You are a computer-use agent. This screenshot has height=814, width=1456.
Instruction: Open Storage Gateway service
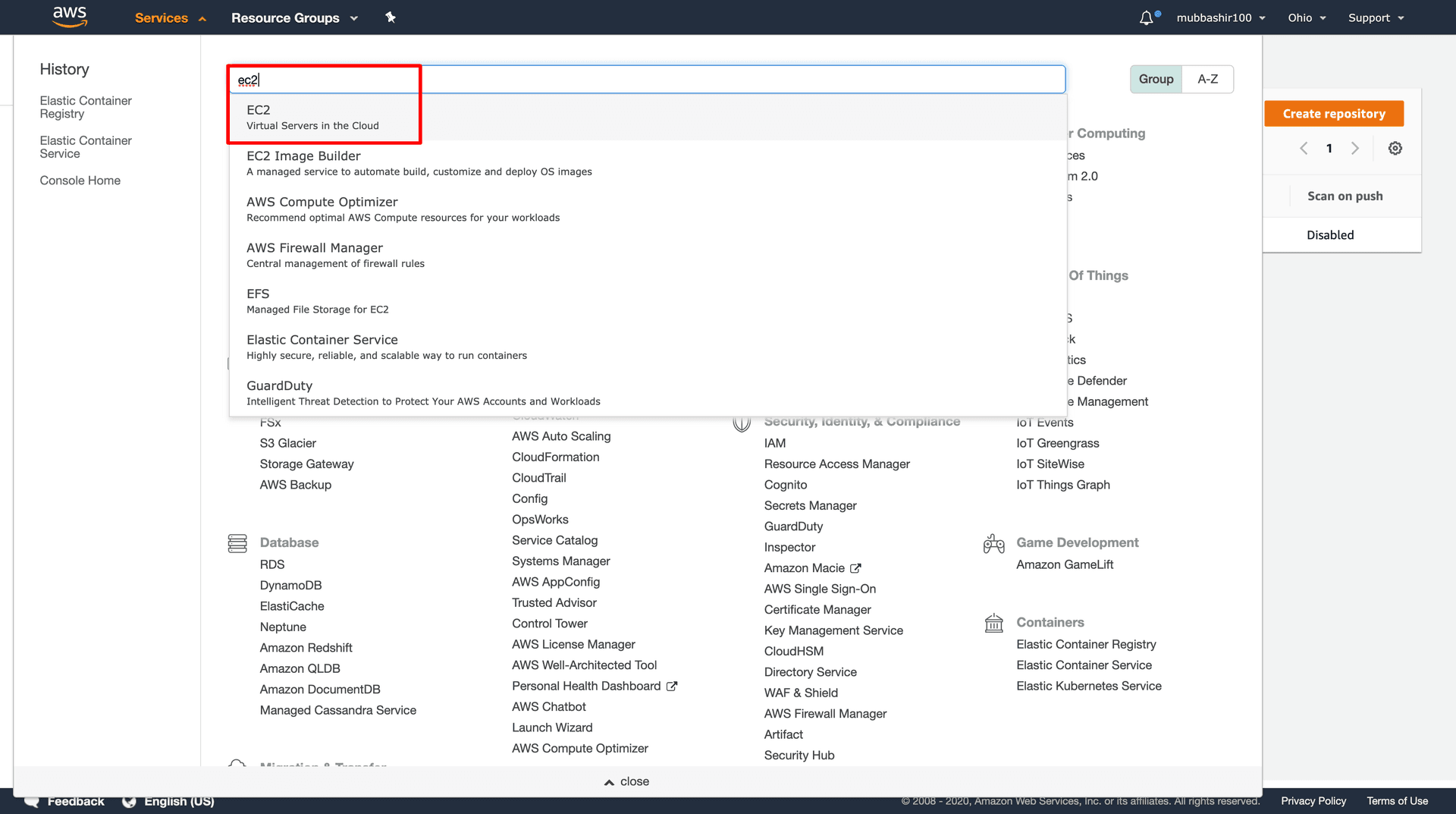(306, 464)
